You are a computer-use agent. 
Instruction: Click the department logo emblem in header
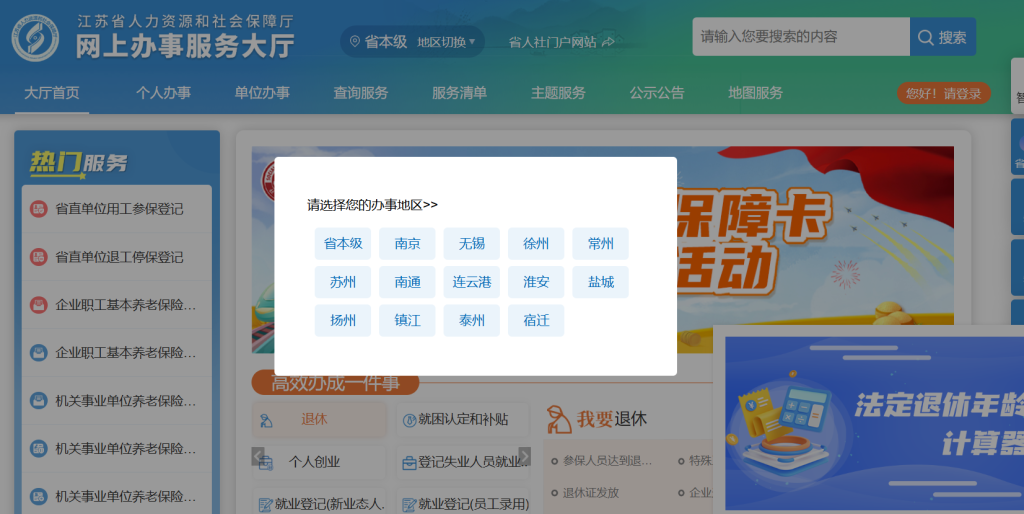click(x=35, y=38)
